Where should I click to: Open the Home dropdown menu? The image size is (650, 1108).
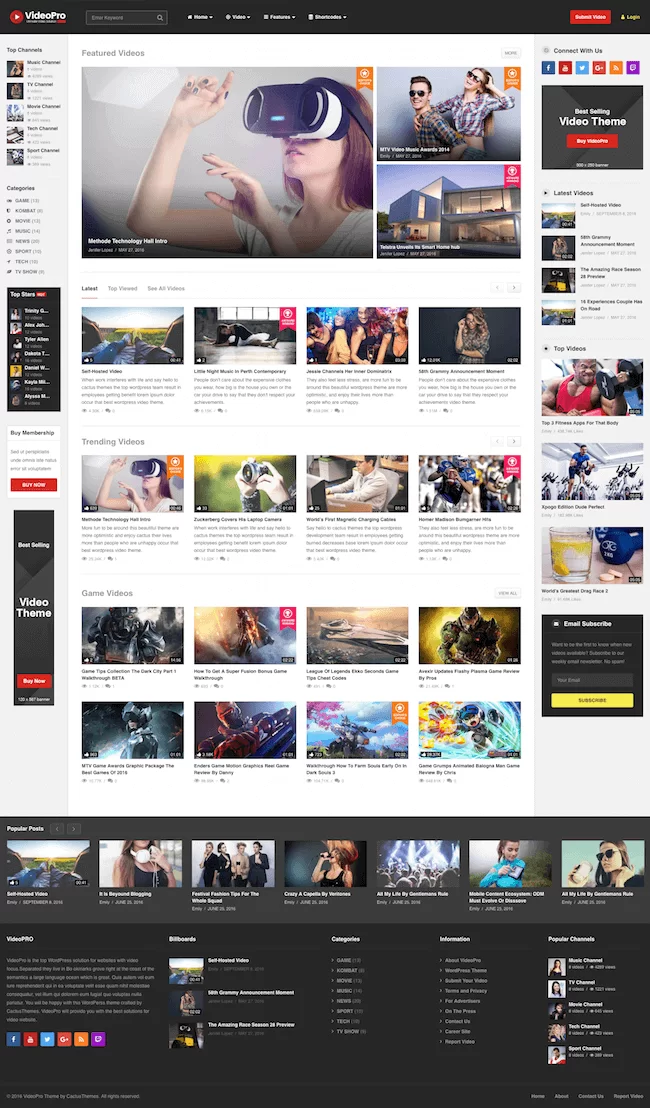click(x=199, y=17)
